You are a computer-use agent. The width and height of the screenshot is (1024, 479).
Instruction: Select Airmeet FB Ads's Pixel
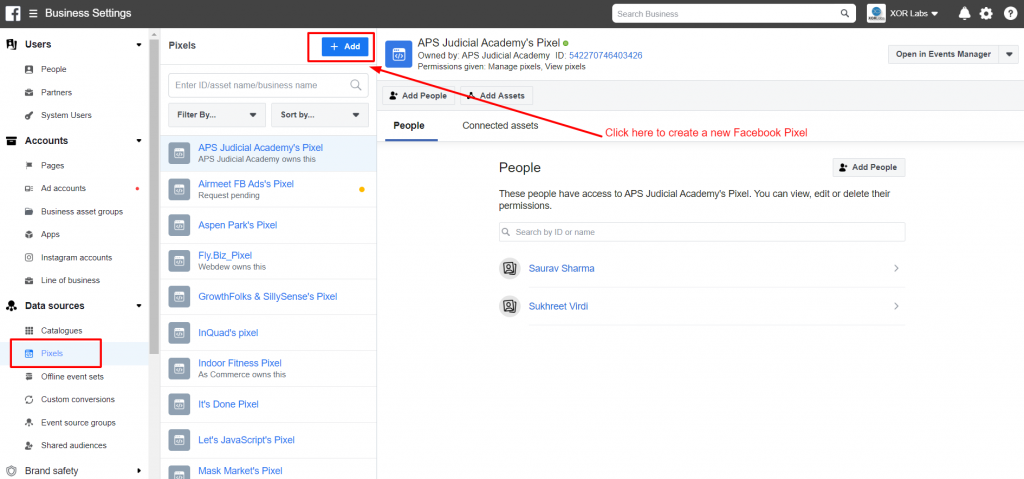[268, 189]
